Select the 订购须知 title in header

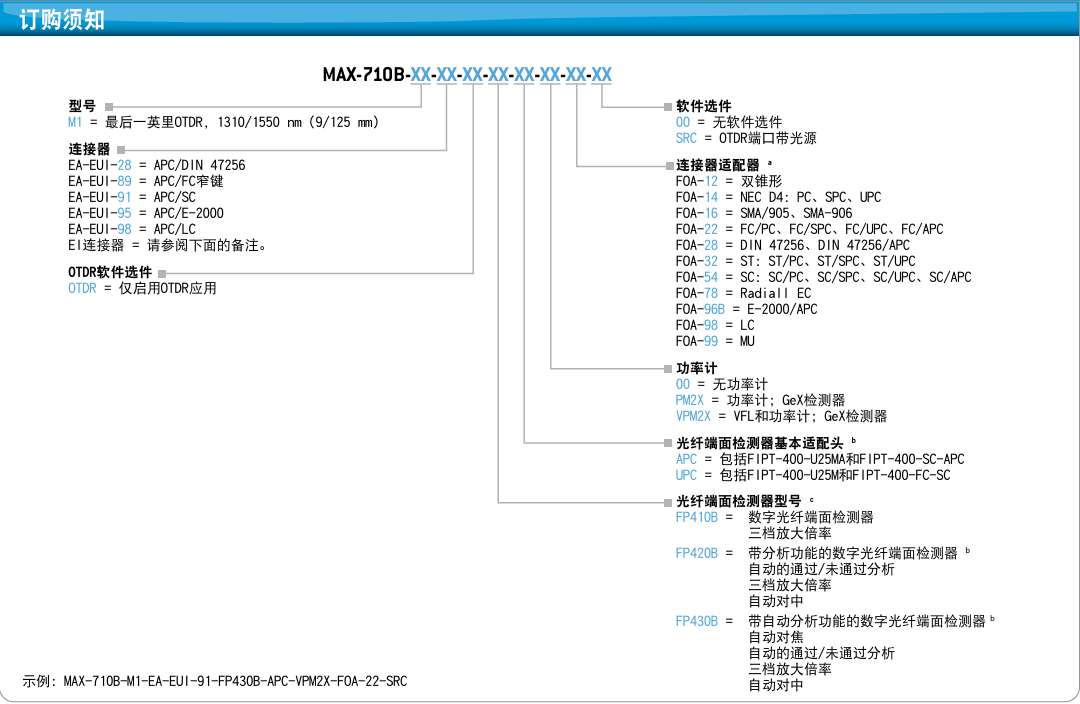click(x=62, y=18)
